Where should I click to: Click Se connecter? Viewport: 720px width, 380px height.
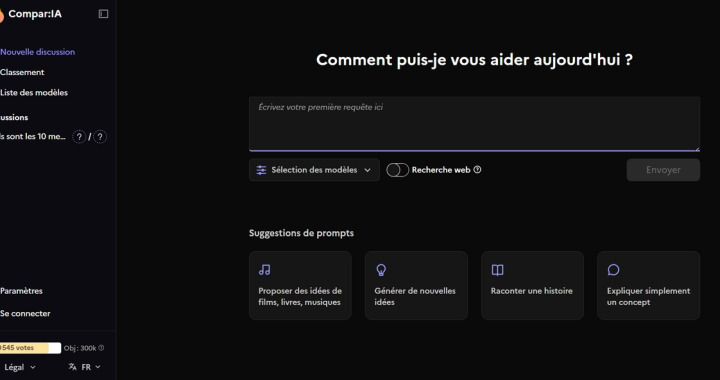[x=25, y=313]
